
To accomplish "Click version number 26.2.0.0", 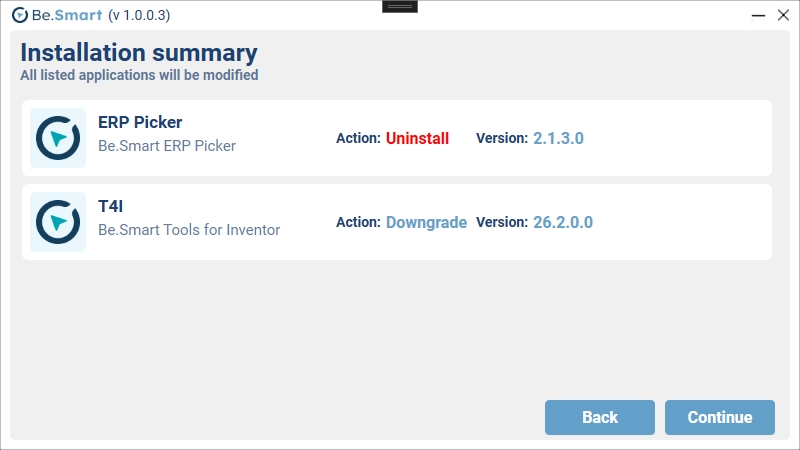I will pos(563,223).
